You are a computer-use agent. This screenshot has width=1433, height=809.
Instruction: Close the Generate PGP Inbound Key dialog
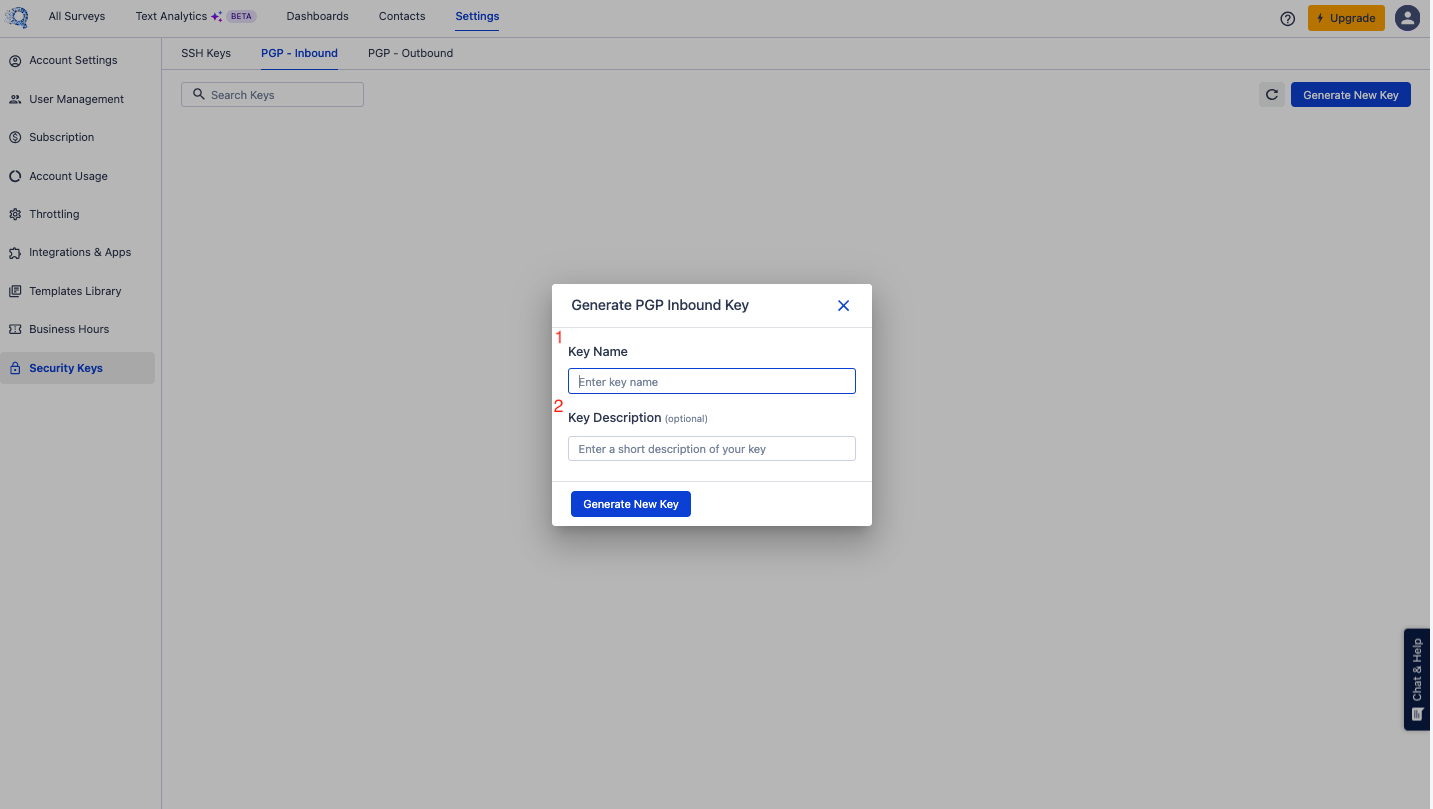843,306
